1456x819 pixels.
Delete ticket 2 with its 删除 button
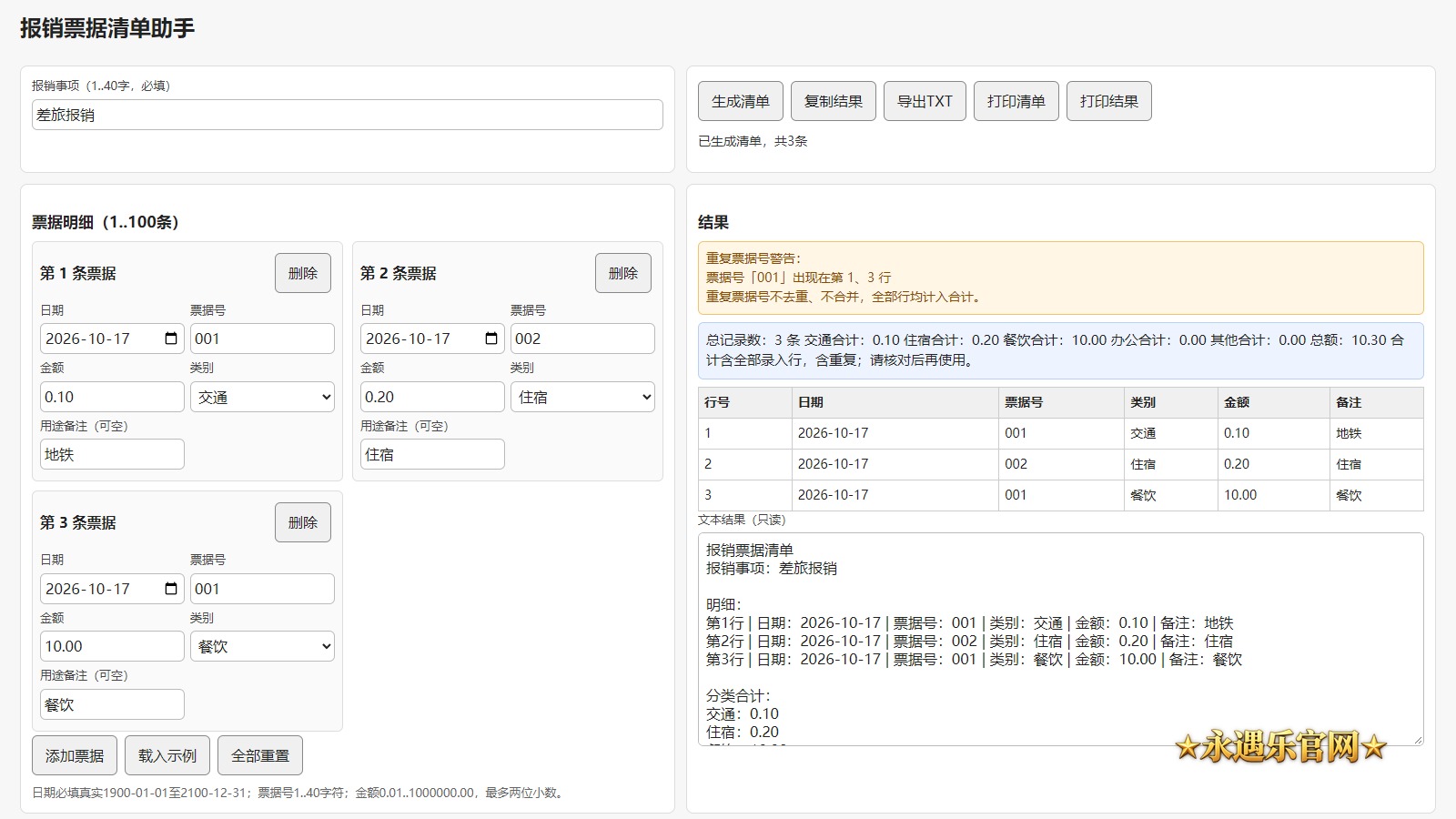click(623, 273)
